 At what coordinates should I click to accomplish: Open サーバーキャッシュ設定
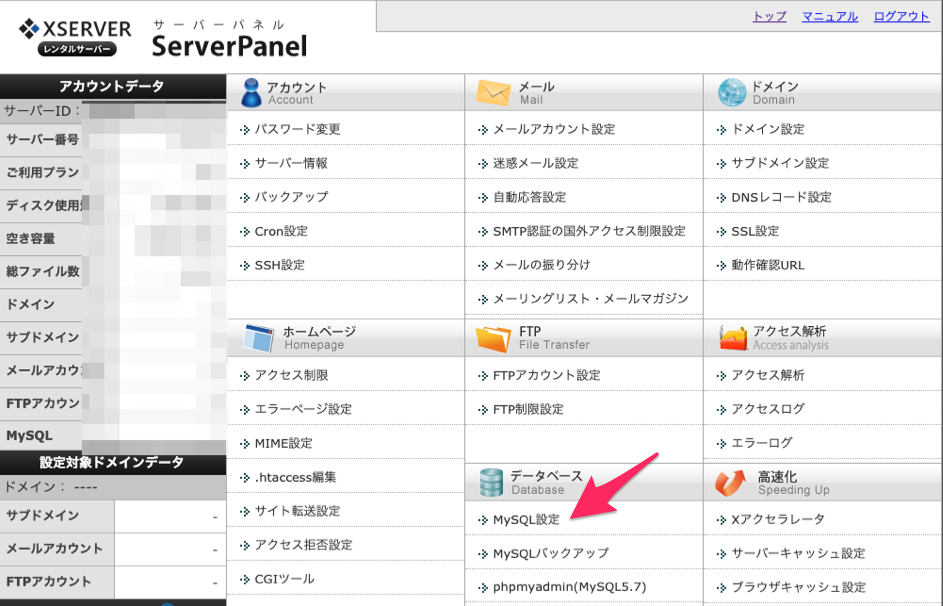pyautogui.click(x=798, y=553)
